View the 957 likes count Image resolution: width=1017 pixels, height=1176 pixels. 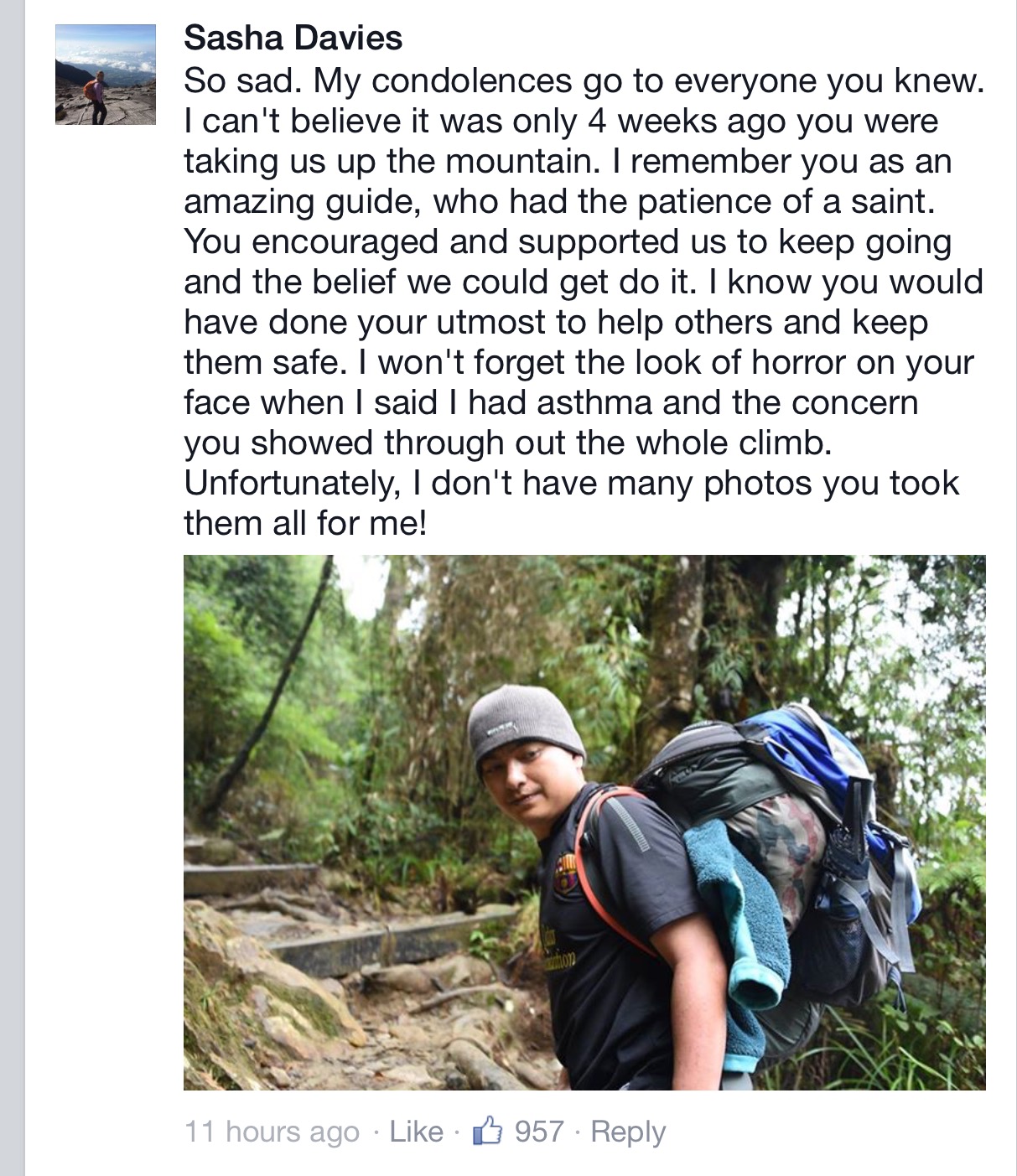click(x=538, y=1132)
